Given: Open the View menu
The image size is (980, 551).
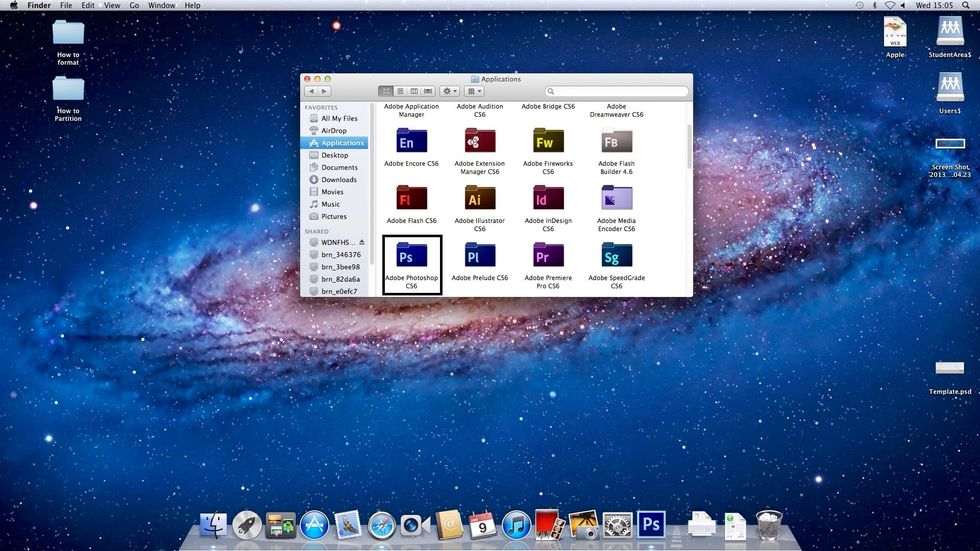Looking at the screenshot, I should [112, 5].
